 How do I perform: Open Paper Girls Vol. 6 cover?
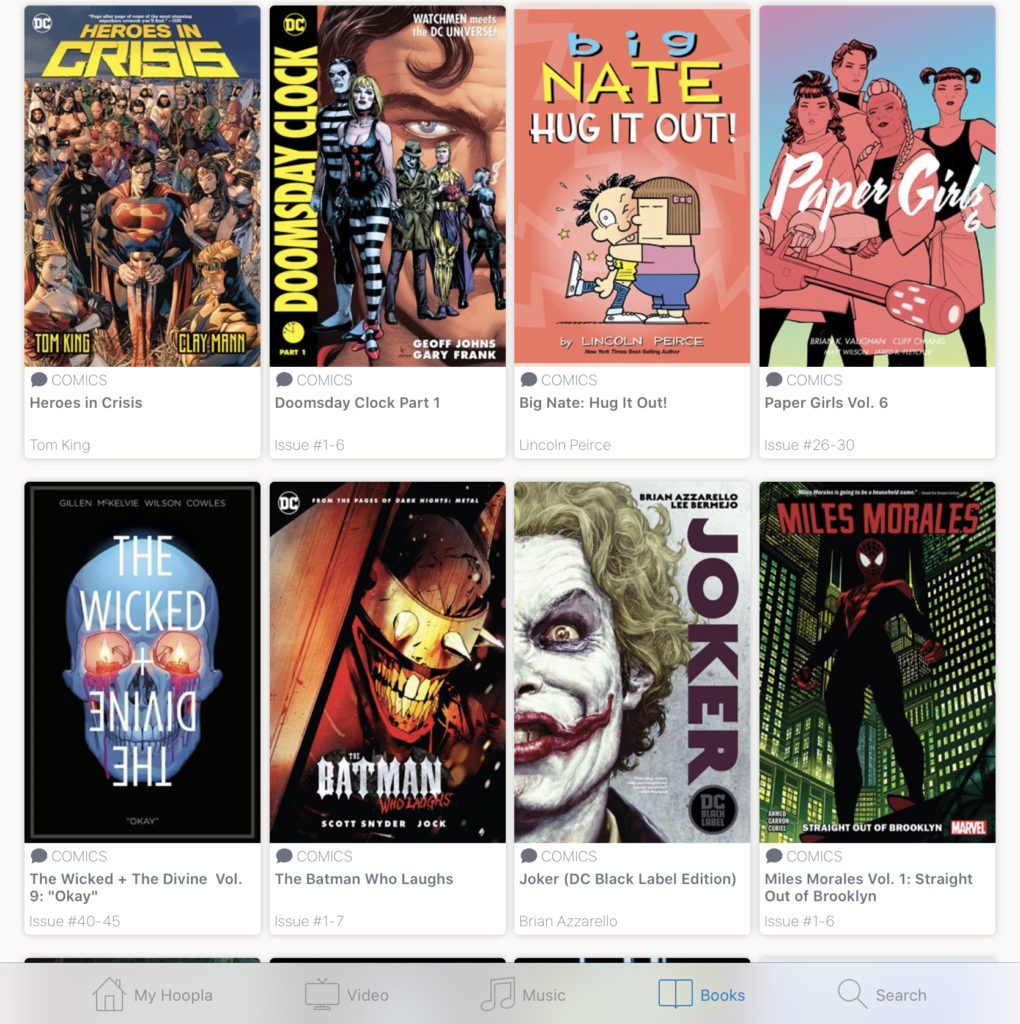877,186
